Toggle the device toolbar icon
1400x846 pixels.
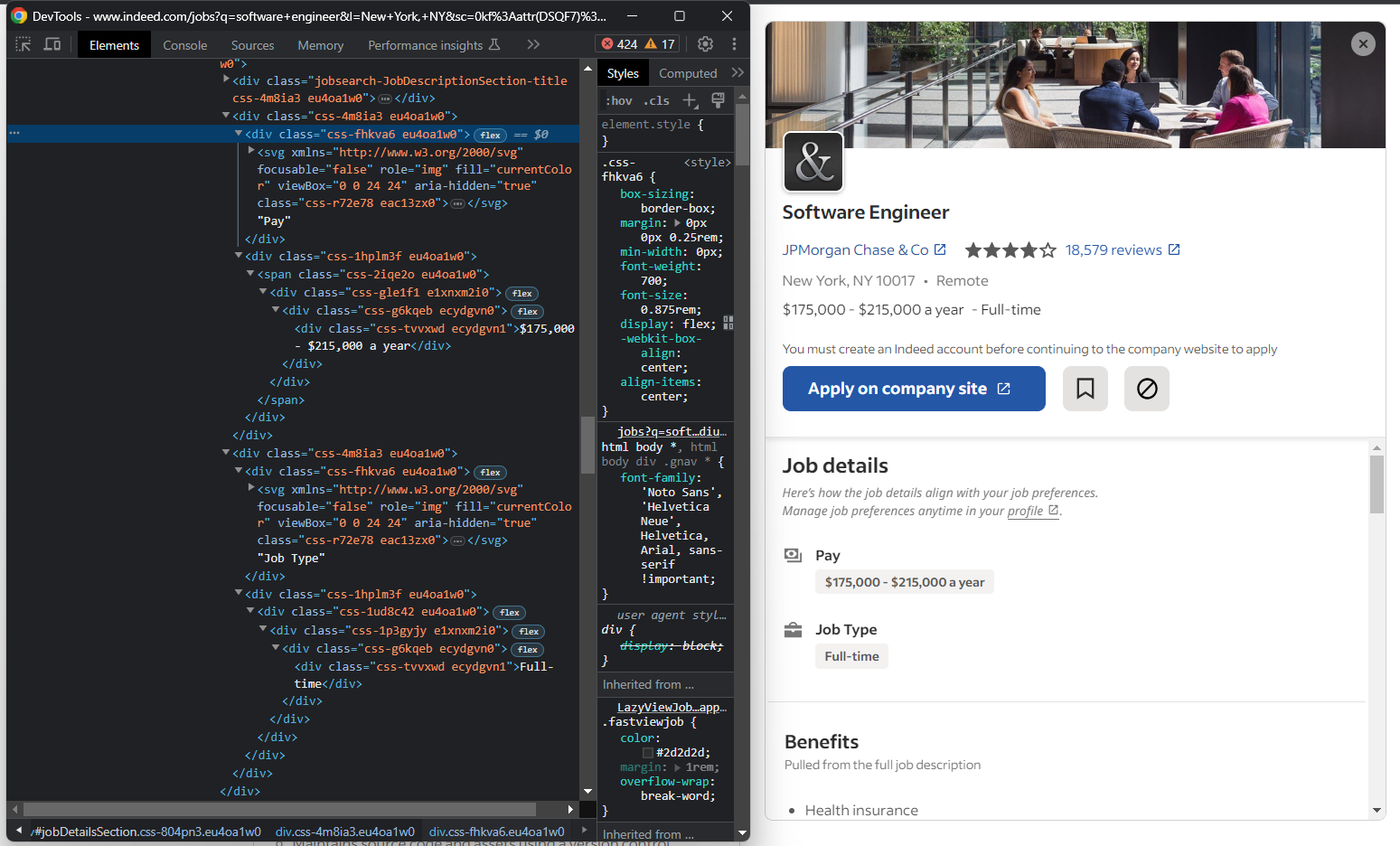tap(52, 44)
